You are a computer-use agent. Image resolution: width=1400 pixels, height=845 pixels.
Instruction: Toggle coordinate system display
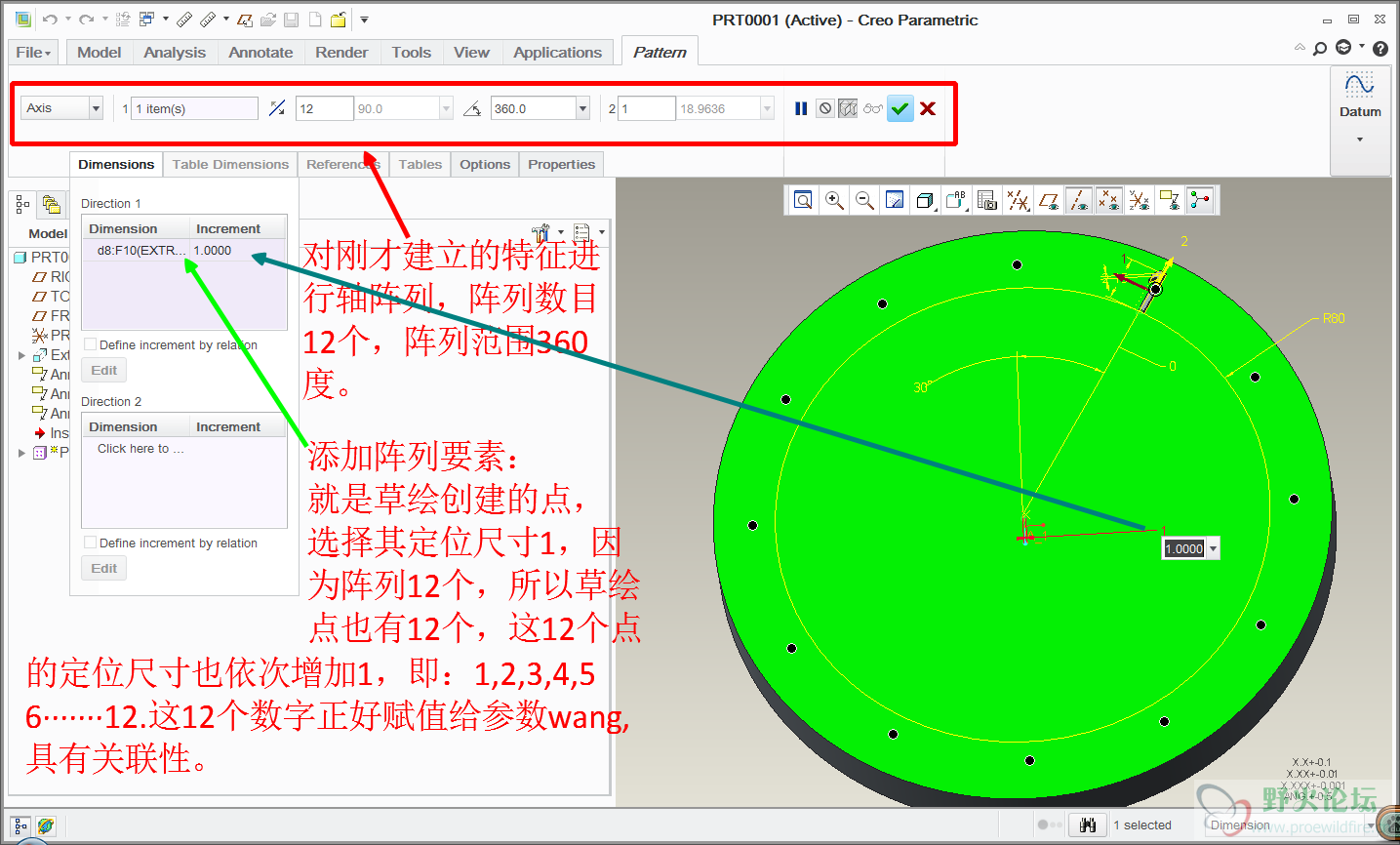coord(1139,200)
